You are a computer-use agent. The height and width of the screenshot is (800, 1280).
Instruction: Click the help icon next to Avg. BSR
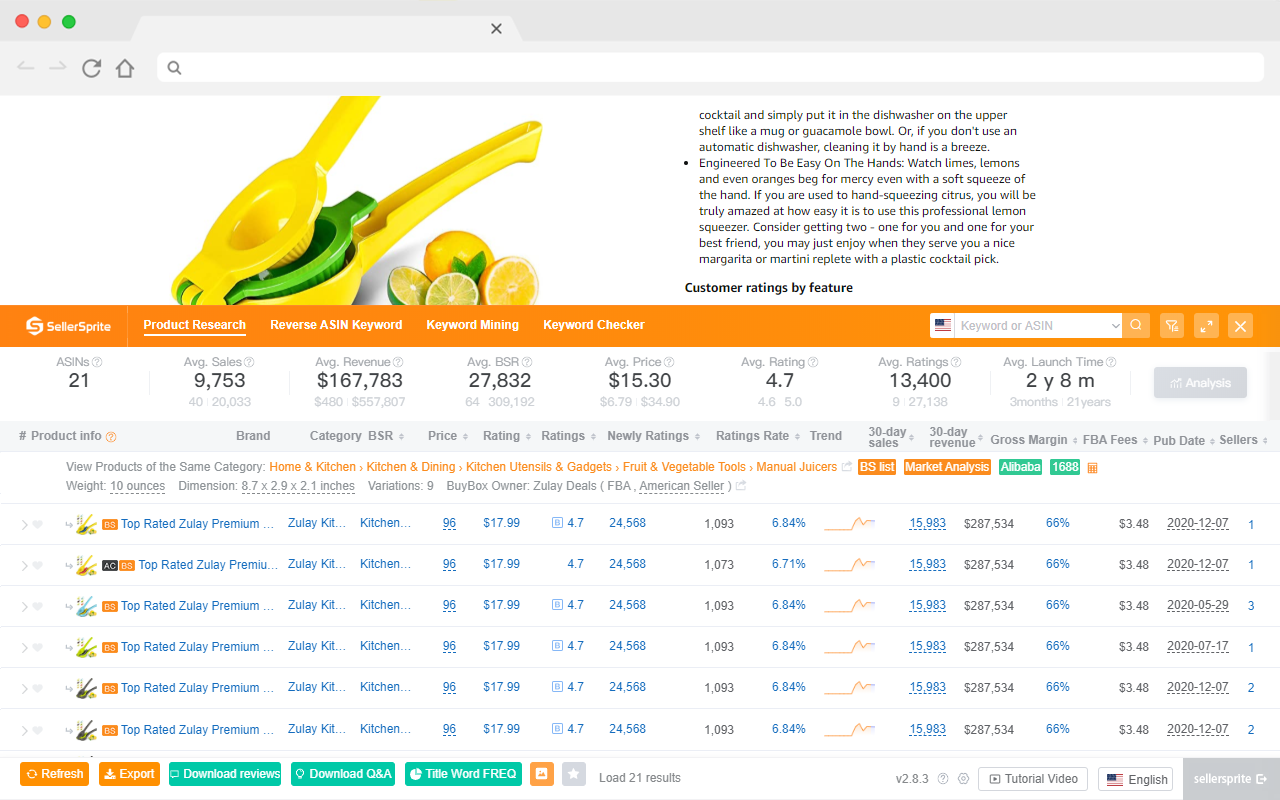click(x=527, y=362)
